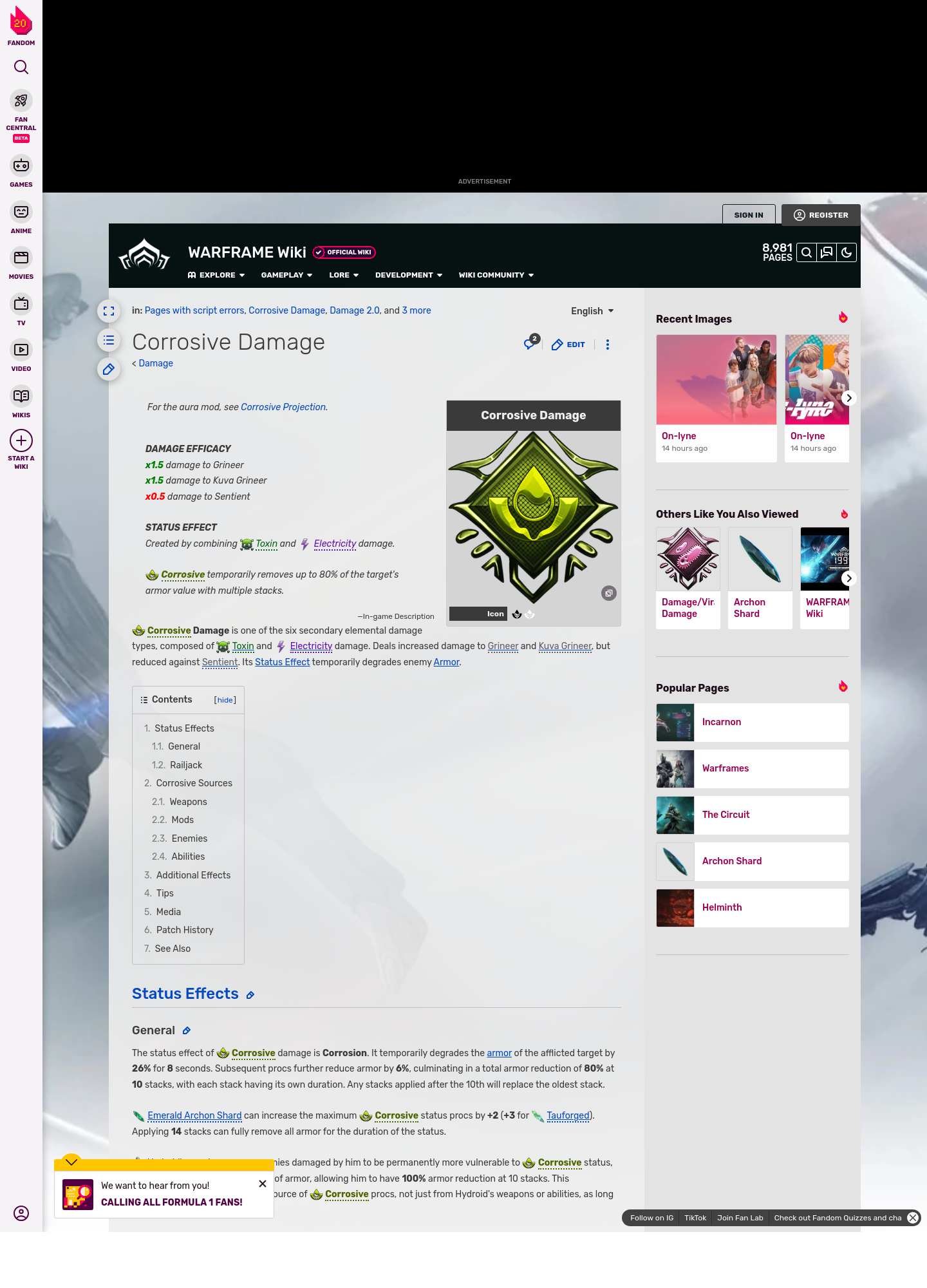The height and width of the screenshot is (1288, 927).
Task: Open the Warframe lotus logo
Action: point(144,255)
